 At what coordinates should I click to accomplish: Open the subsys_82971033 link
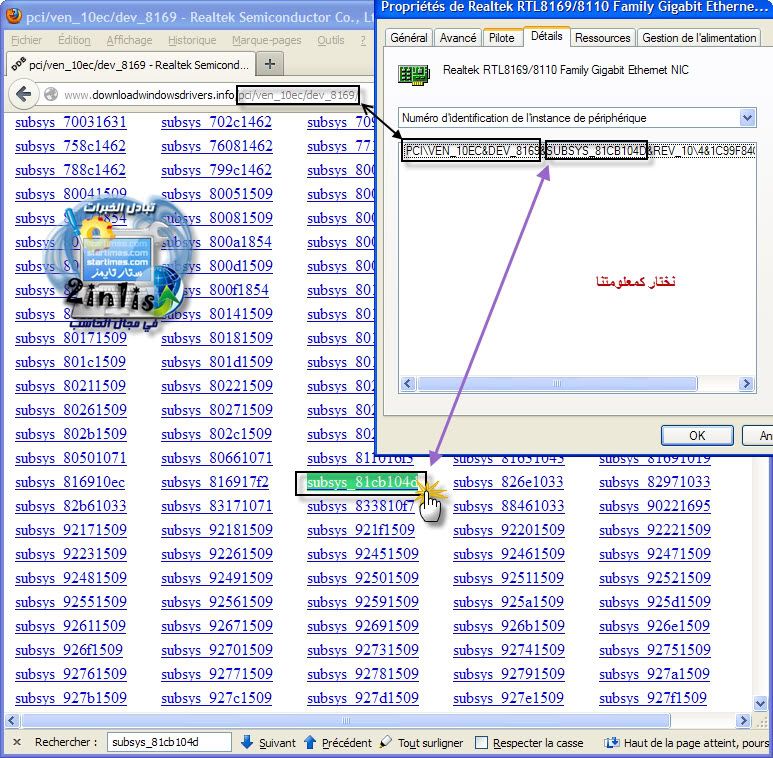[x=655, y=482]
